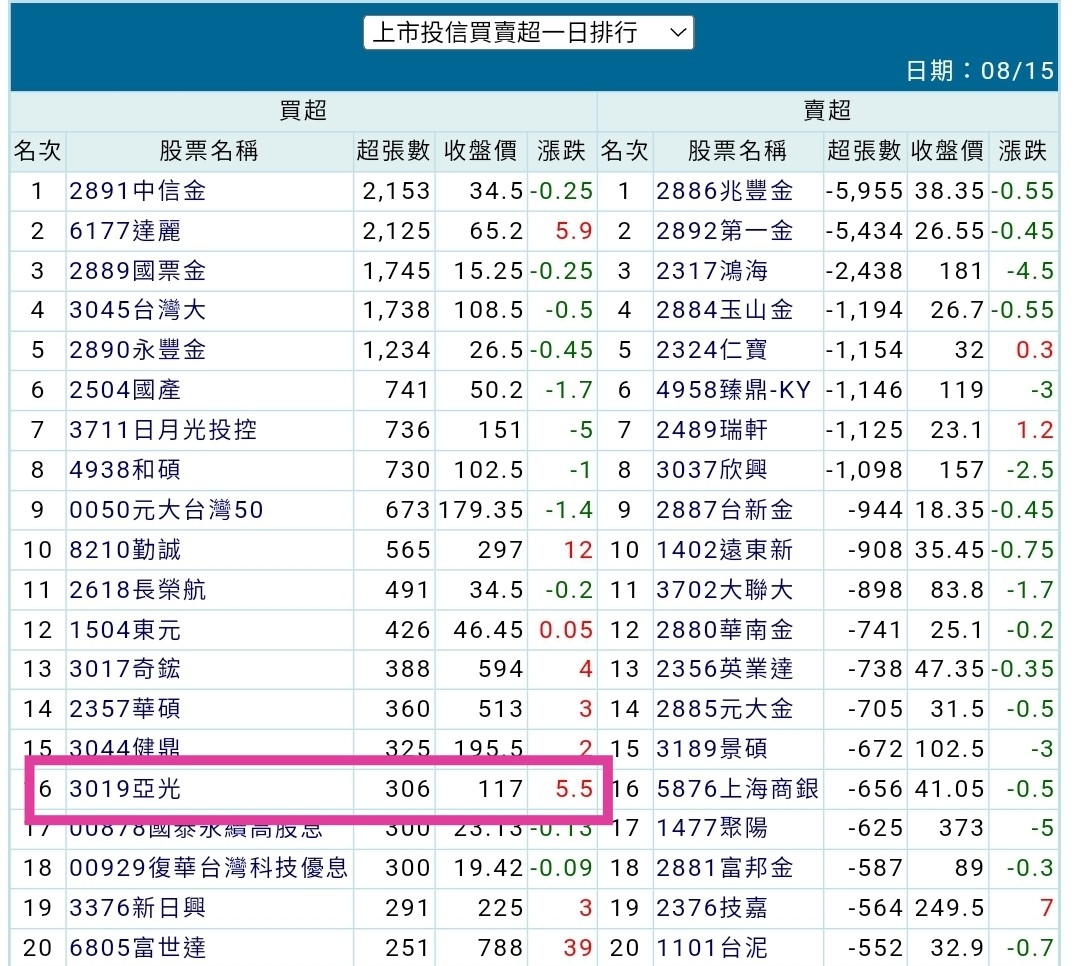The image size is (1080, 966).
Task: Click the 賣超 section header
Action: (827, 110)
